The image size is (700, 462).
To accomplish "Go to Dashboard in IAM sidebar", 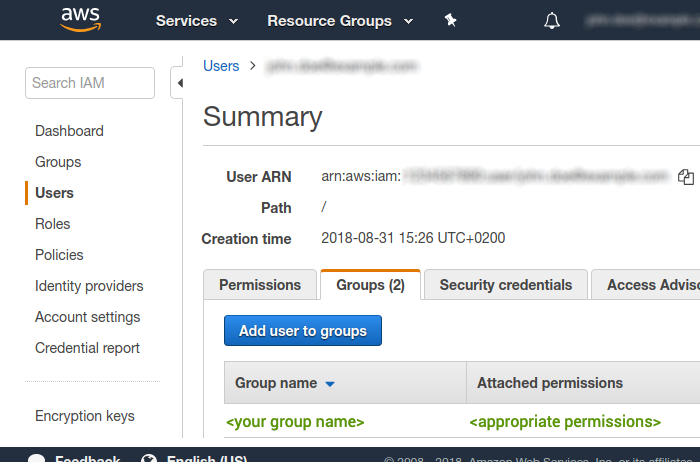I will (x=69, y=131).
